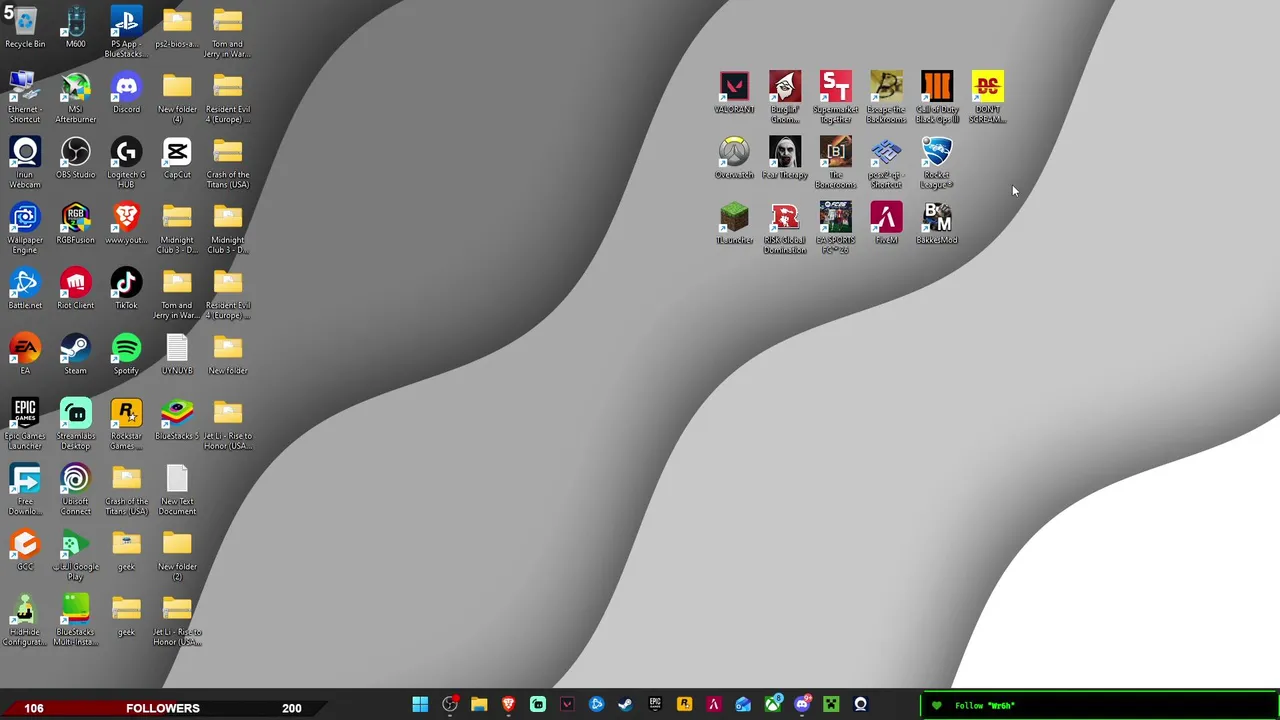1280x720 pixels.
Task: Open the Windows Start menu
Action: (x=420, y=705)
